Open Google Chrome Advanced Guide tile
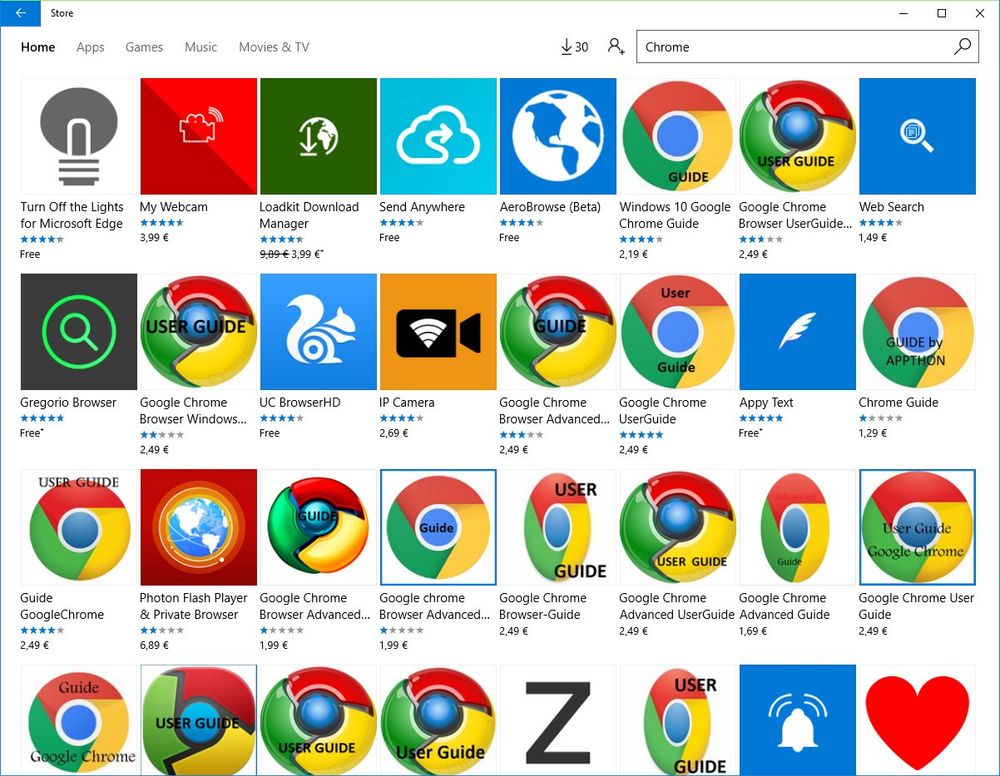 [x=797, y=527]
